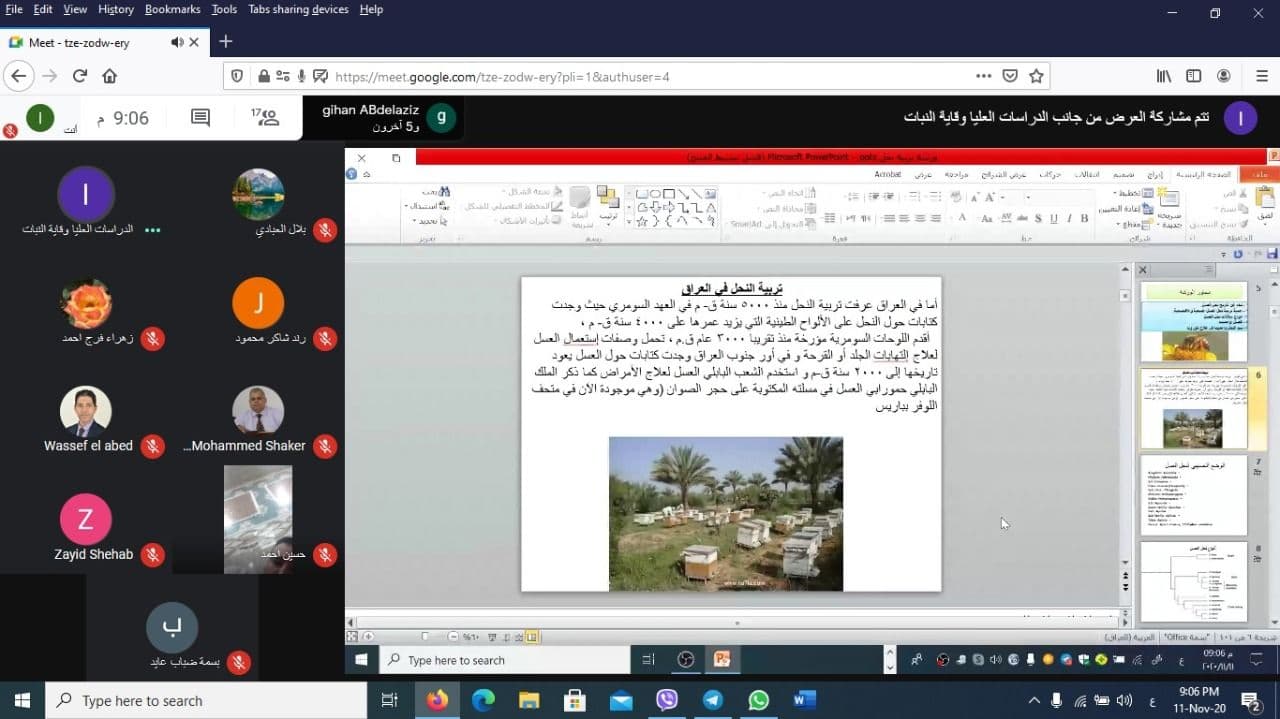
Task: Open the Bookmarks menu
Action: [x=172, y=9]
